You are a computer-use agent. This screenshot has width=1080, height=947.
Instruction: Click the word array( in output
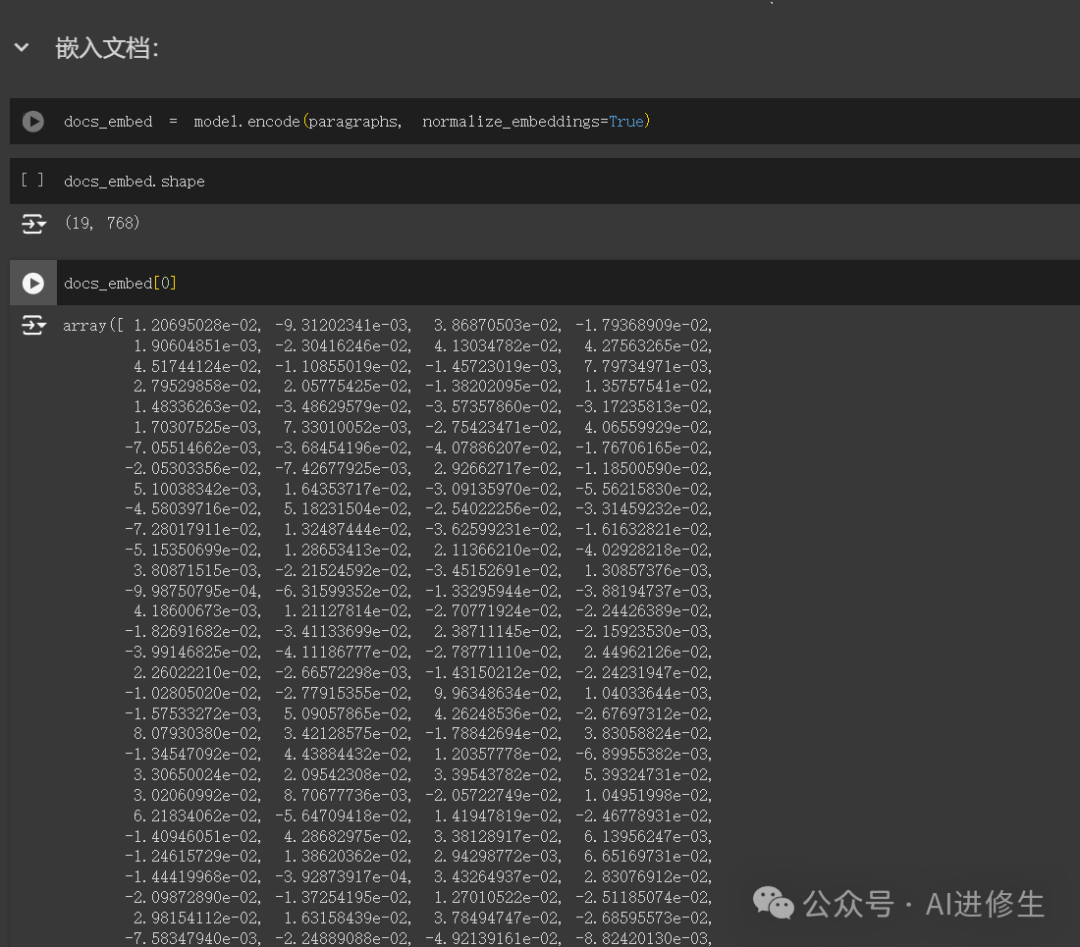[88, 325]
